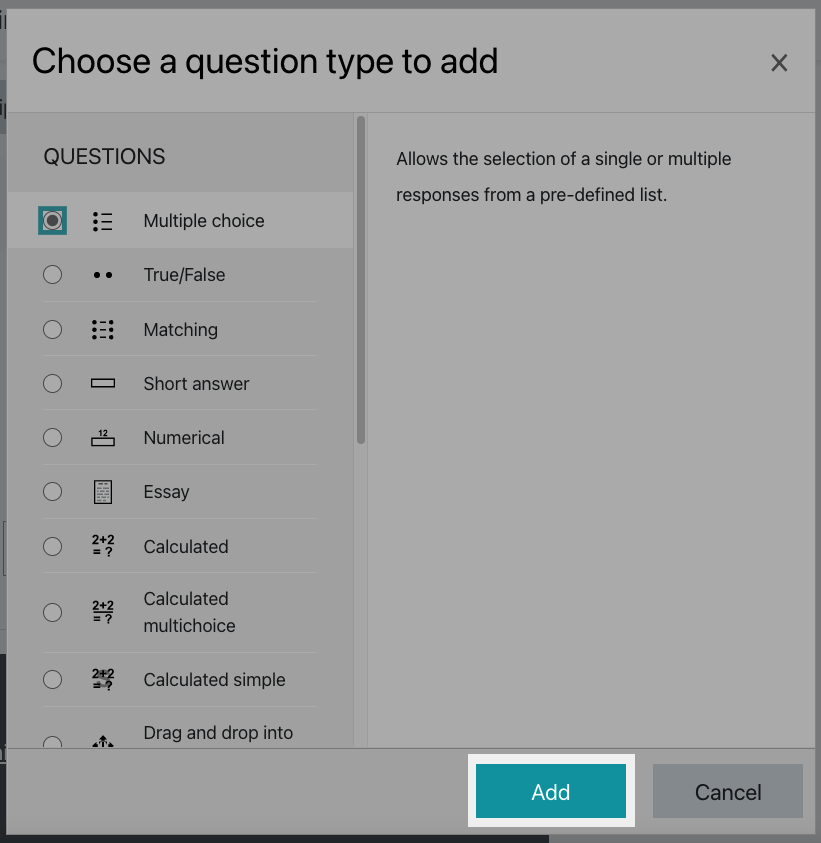Select the True/False radio button
The width and height of the screenshot is (821, 843).
(x=52, y=275)
